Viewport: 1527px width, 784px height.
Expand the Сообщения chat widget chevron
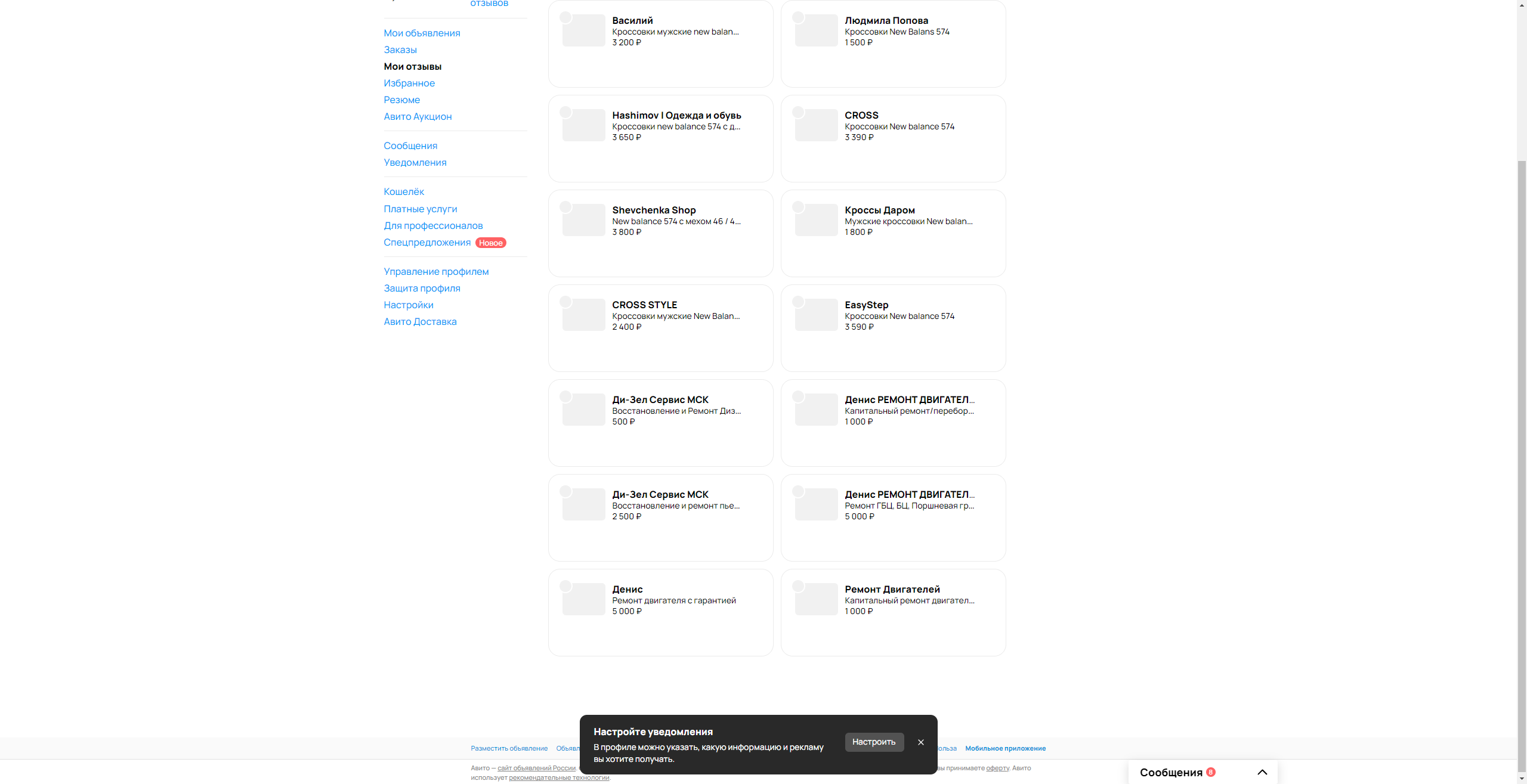tap(1262, 772)
